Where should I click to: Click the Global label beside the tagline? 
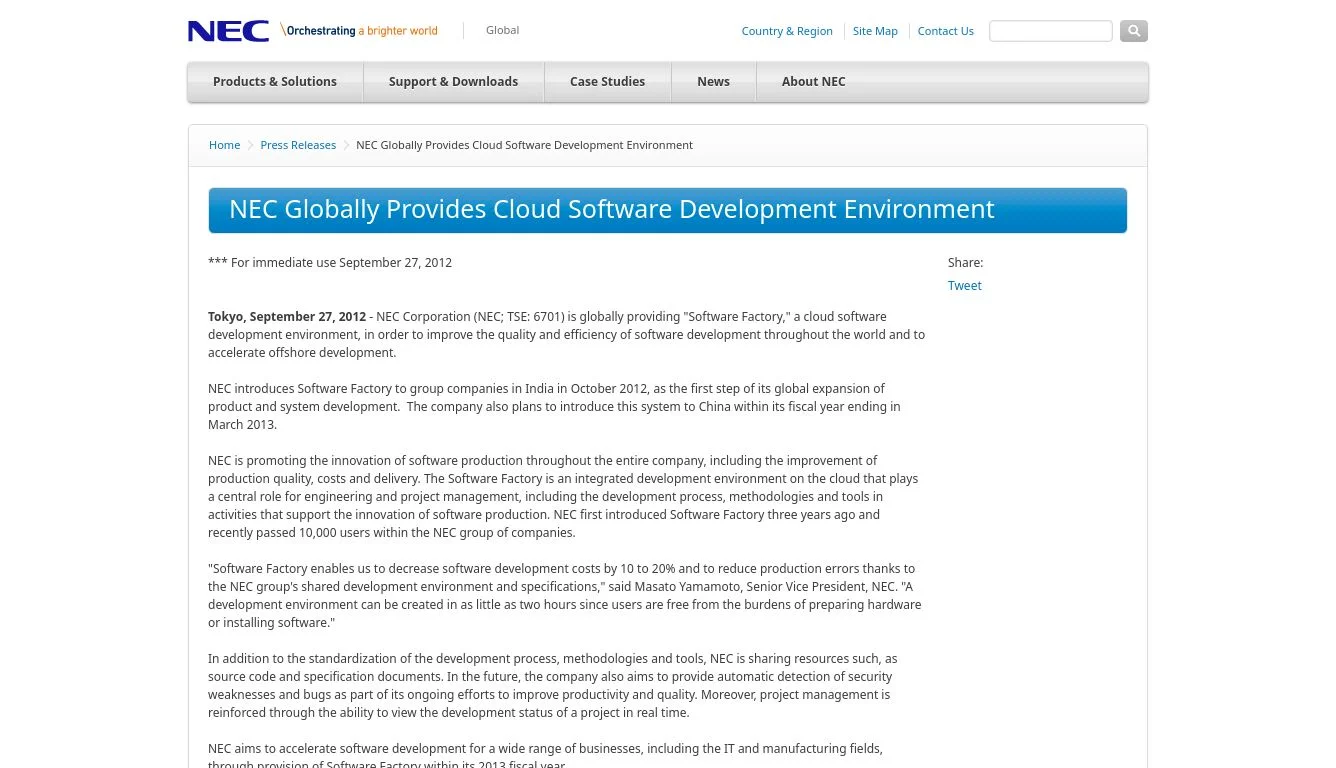tap(502, 30)
